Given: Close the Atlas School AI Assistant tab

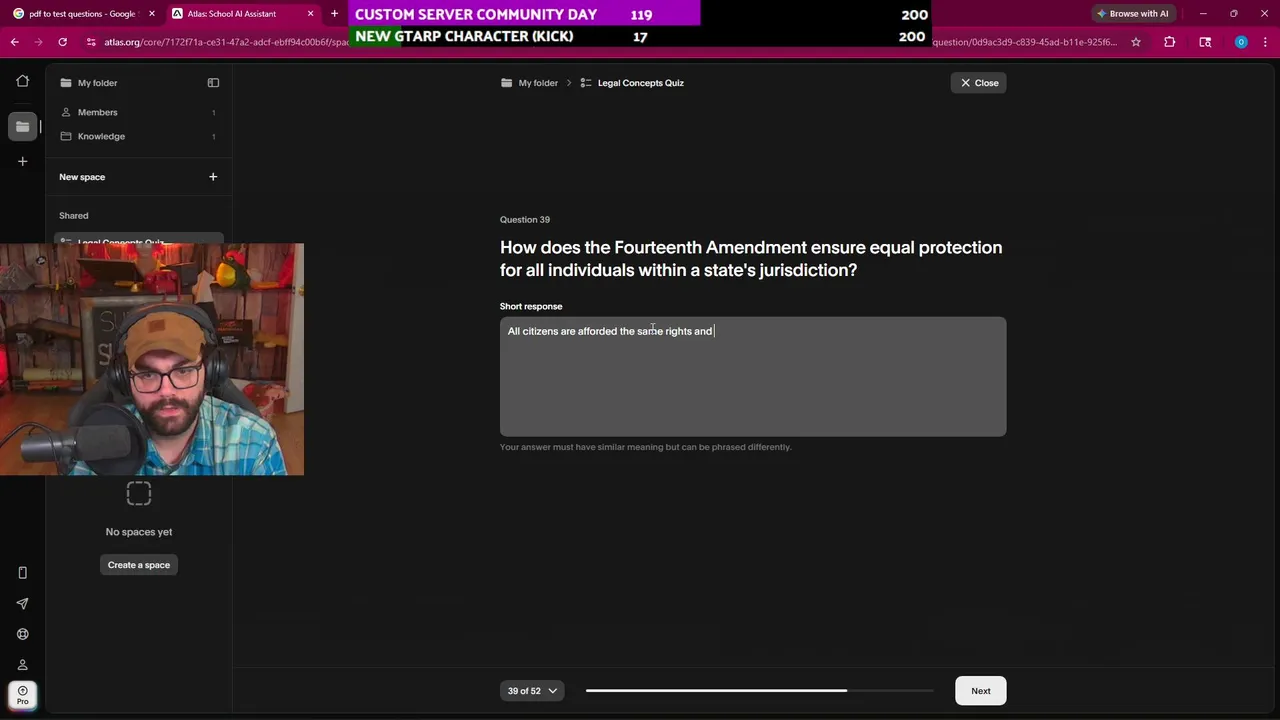Looking at the screenshot, I should [x=310, y=14].
